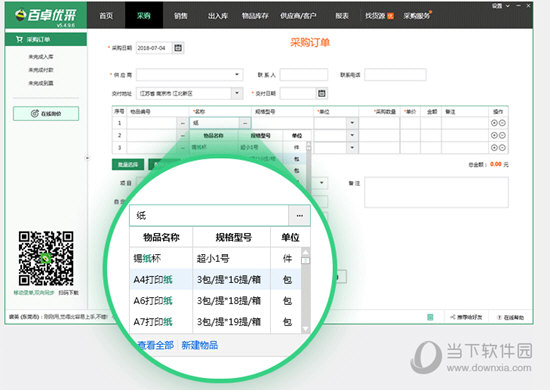Image resolution: width=550 pixels, height=390 pixels.
Task: Open the 找货源 tab
Action: (379, 16)
